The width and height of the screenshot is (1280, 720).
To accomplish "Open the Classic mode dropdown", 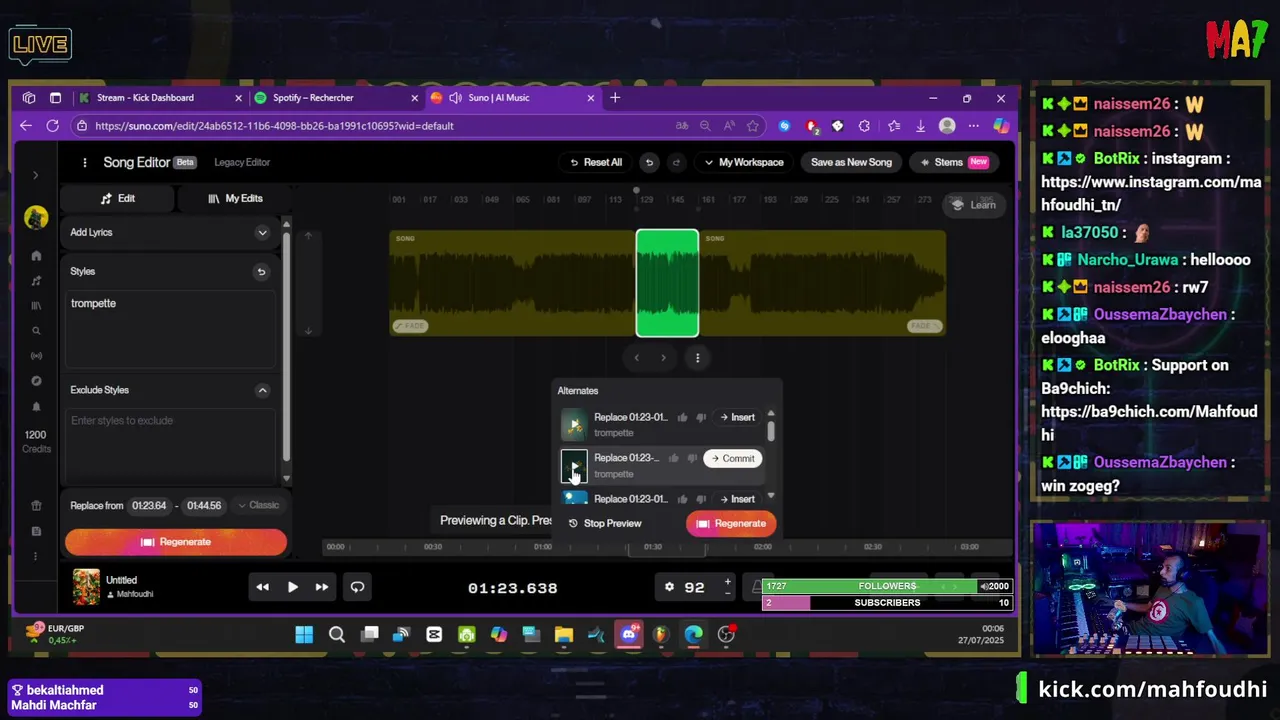I will (258, 505).
